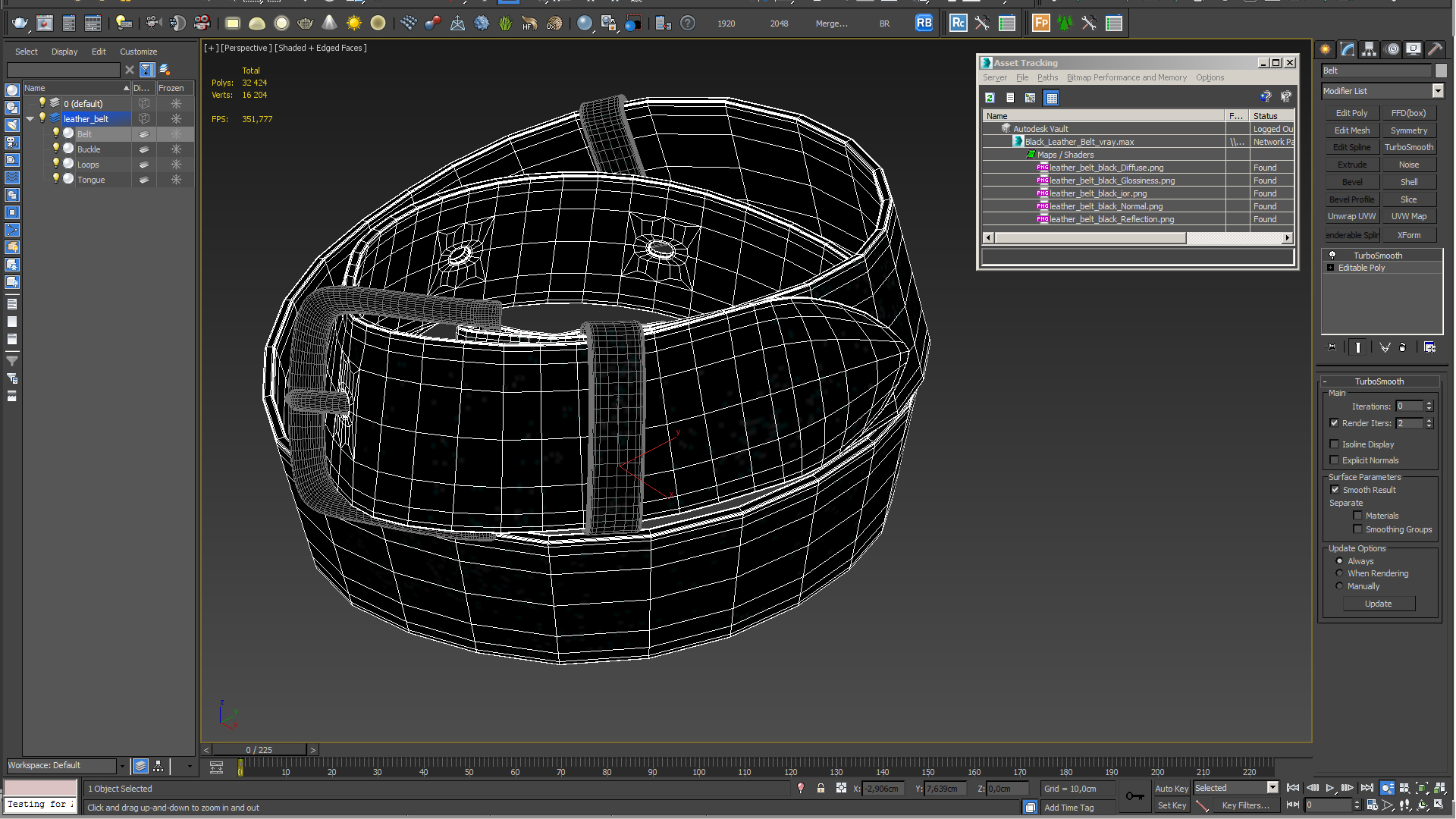Toggle the Set Keys key icon
The width and height of the screenshot is (1456, 819).
[1134, 795]
